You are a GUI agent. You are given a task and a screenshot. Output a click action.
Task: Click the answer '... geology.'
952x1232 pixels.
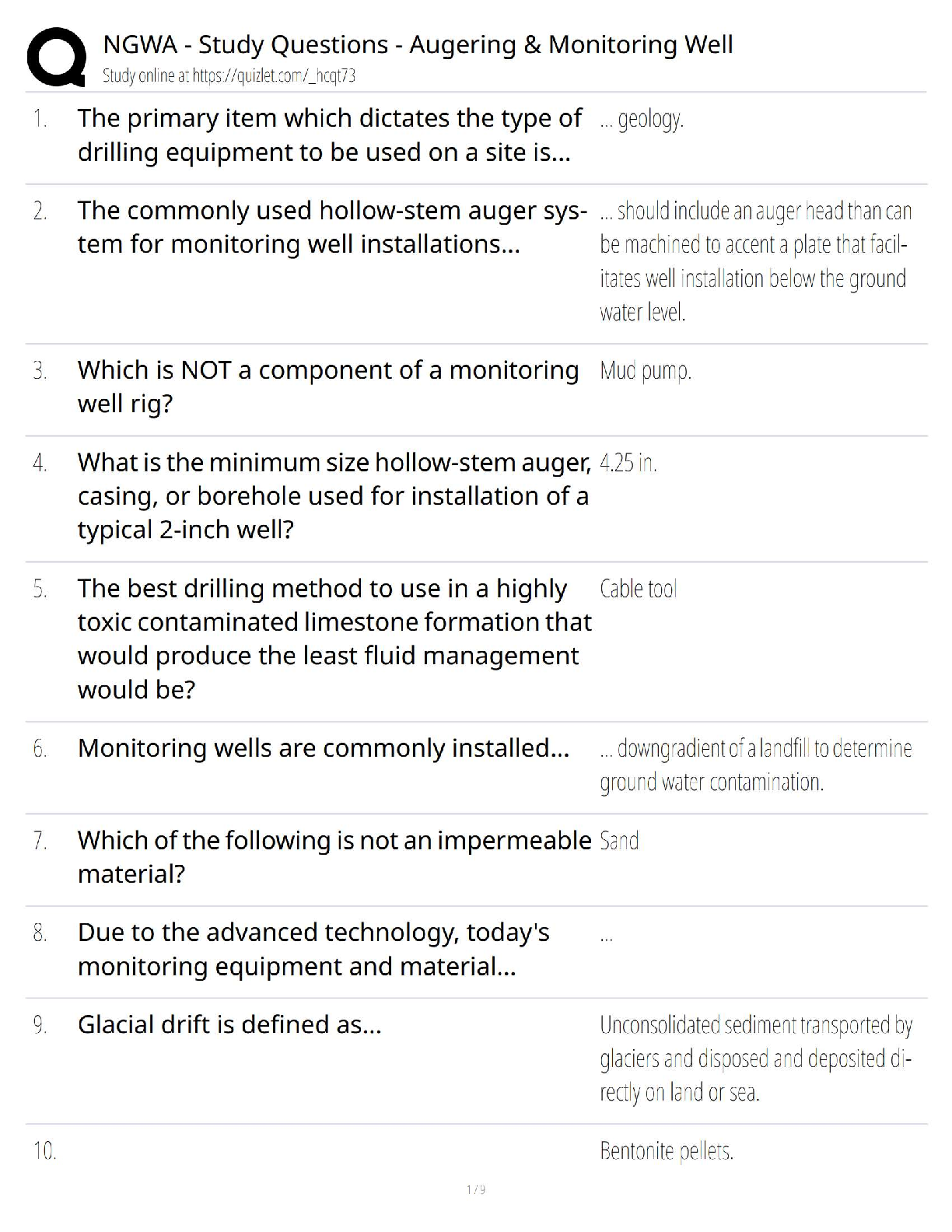coord(642,120)
